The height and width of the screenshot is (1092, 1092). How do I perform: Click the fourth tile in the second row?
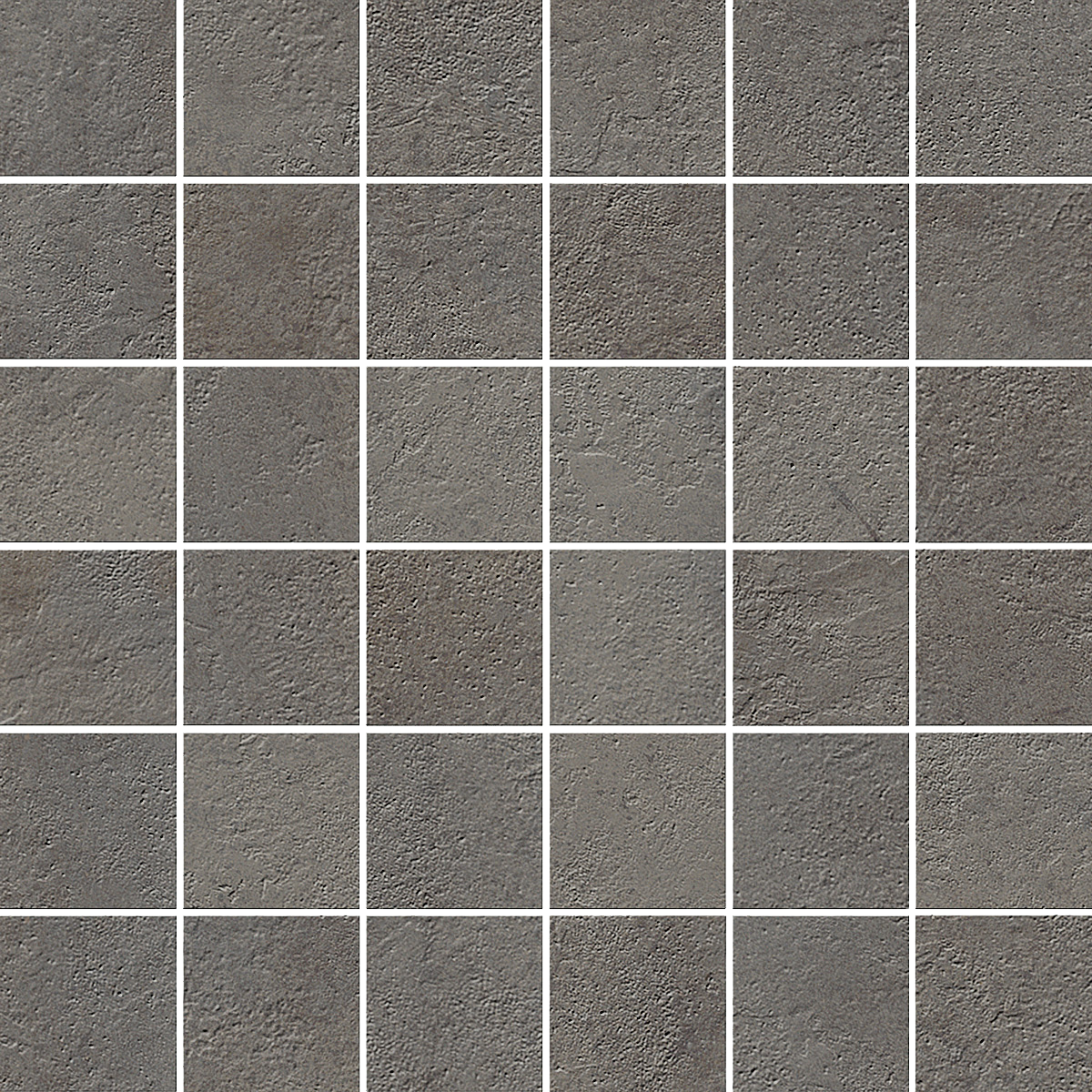638,271
